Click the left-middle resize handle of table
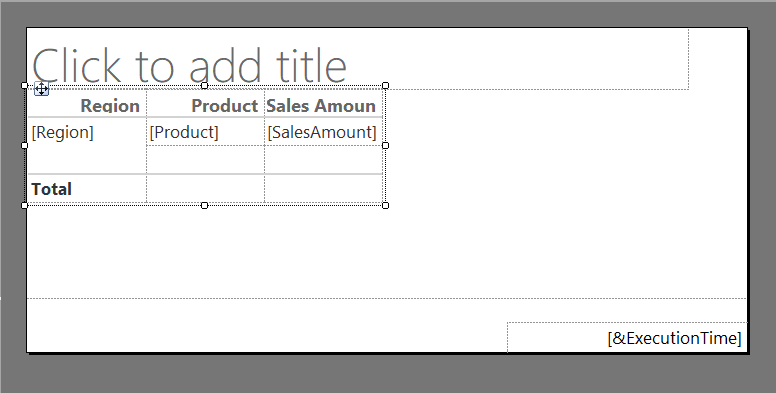Image resolution: width=776 pixels, height=393 pixels. point(25,146)
